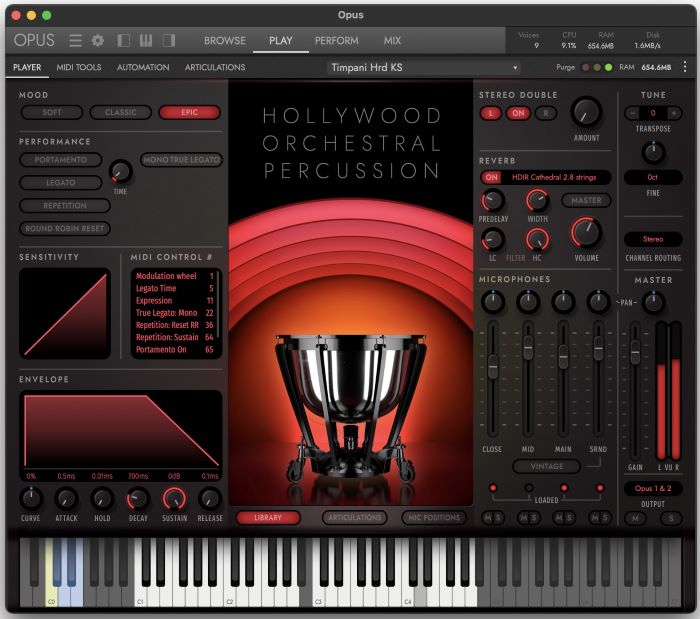Click the Stereo Double Amount knob

[x=586, y=112]
